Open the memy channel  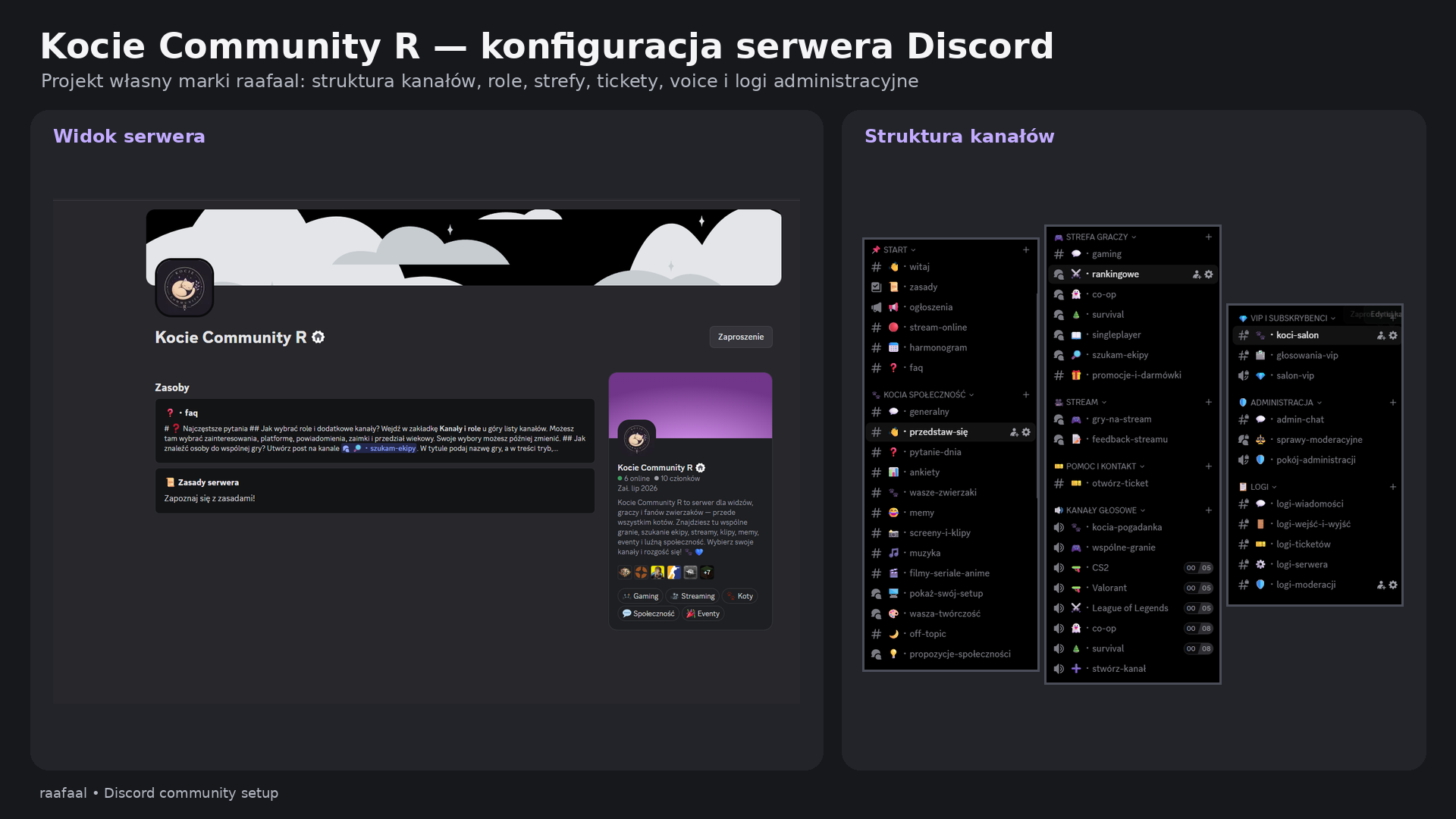coord(951,513)
